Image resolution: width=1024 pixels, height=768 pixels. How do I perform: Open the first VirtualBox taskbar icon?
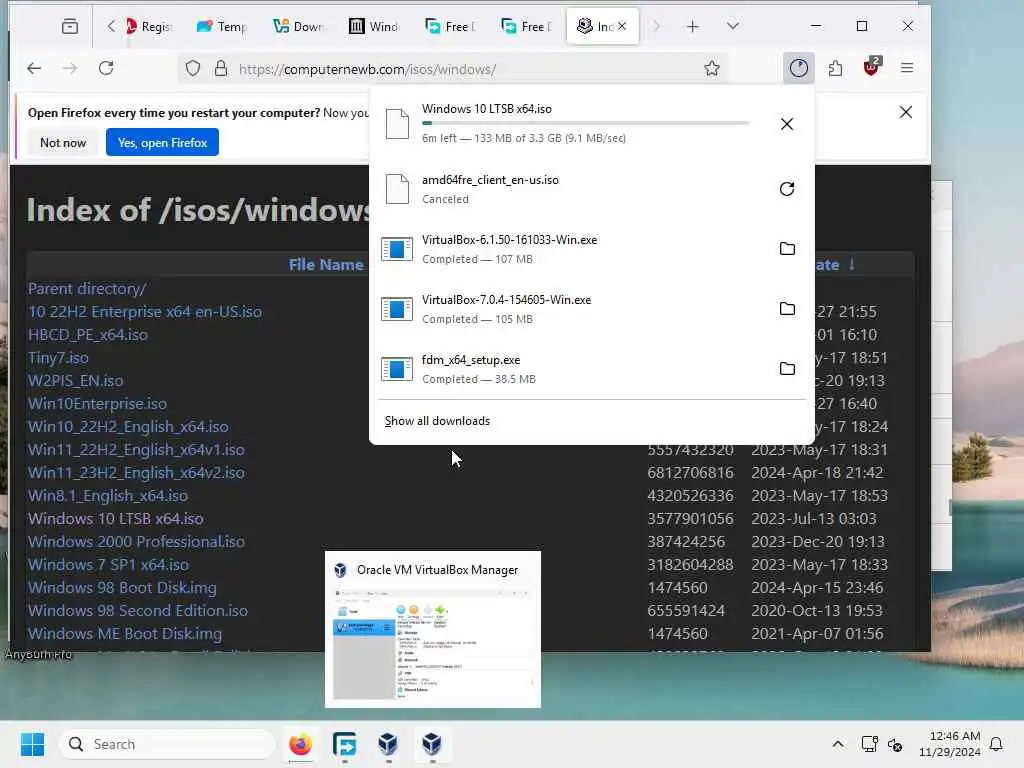click(388, 744)
